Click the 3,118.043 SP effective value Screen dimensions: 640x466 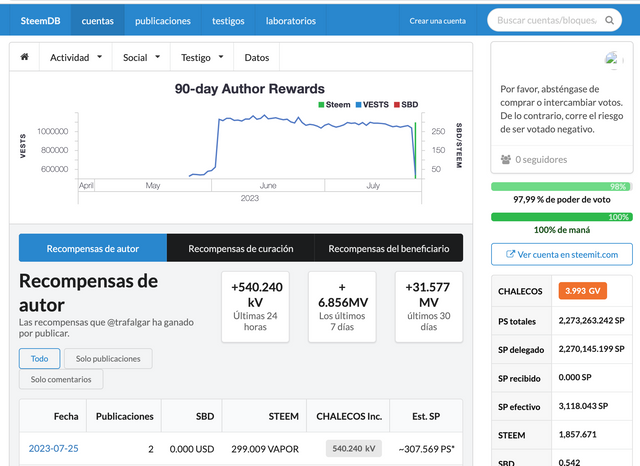tap(583, 406)
